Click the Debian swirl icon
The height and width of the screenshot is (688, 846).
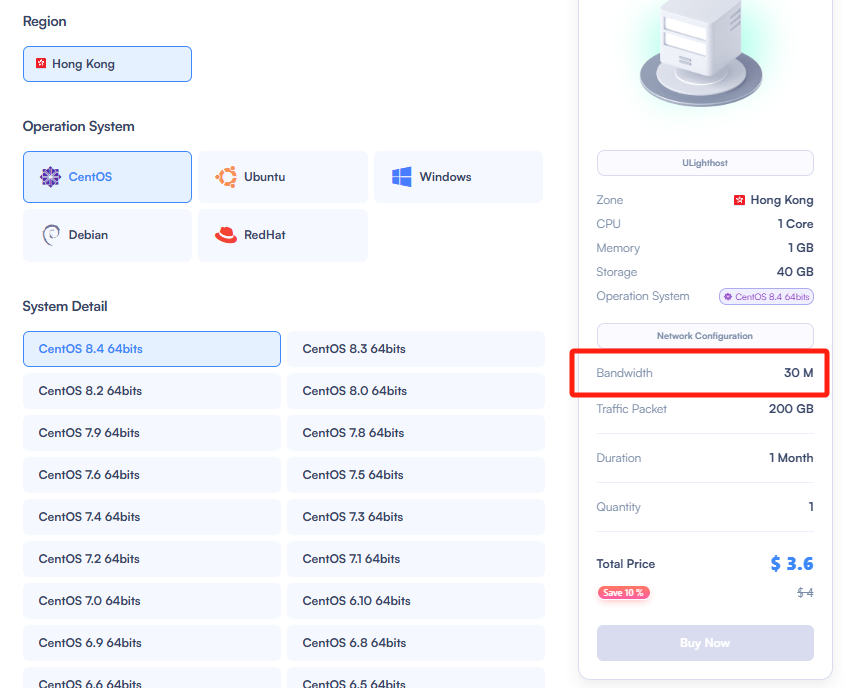point(51,235)
